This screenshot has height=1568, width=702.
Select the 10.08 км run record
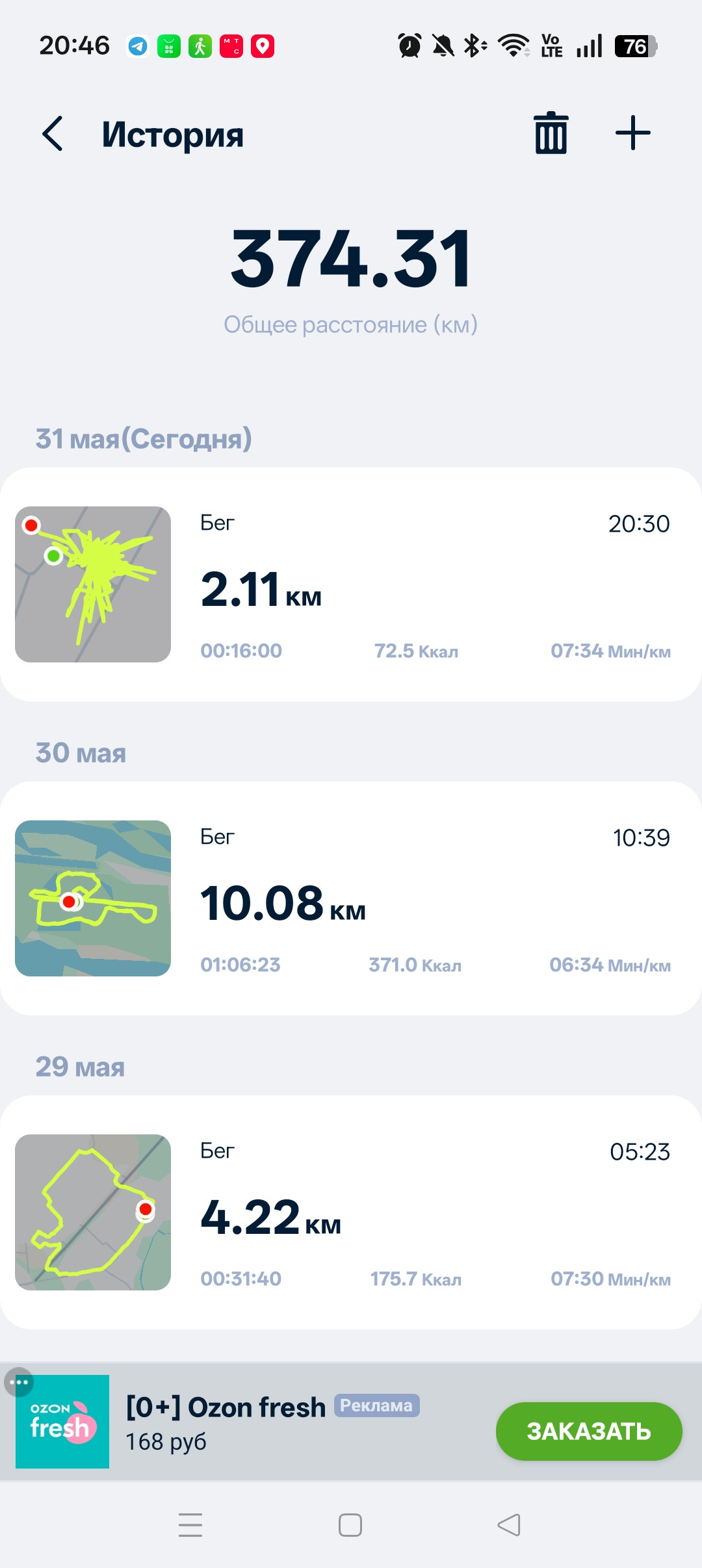tap(351, 898)
